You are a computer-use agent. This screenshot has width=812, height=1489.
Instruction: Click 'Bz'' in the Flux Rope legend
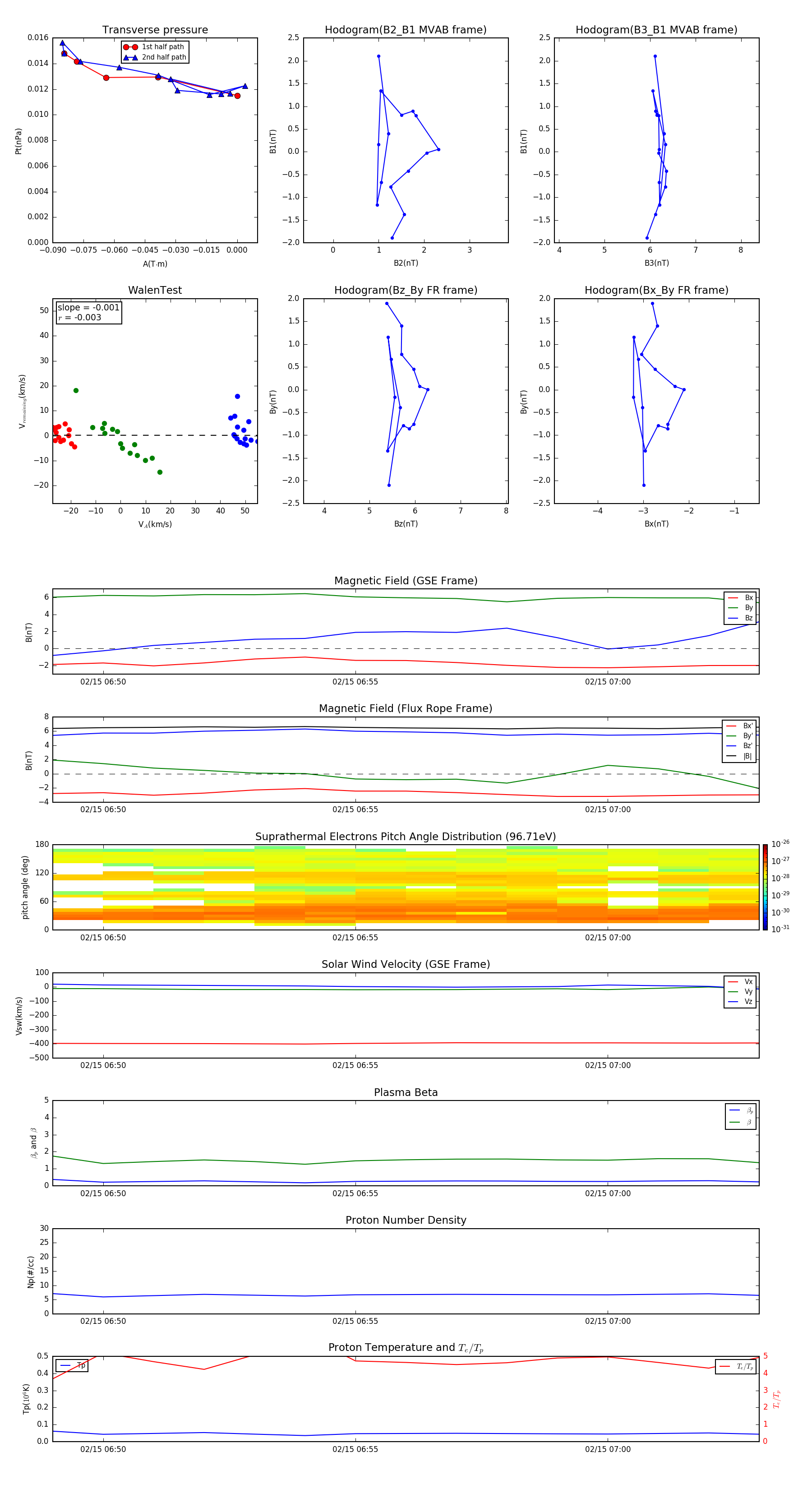pyautogui.click(x=748, y=746)
